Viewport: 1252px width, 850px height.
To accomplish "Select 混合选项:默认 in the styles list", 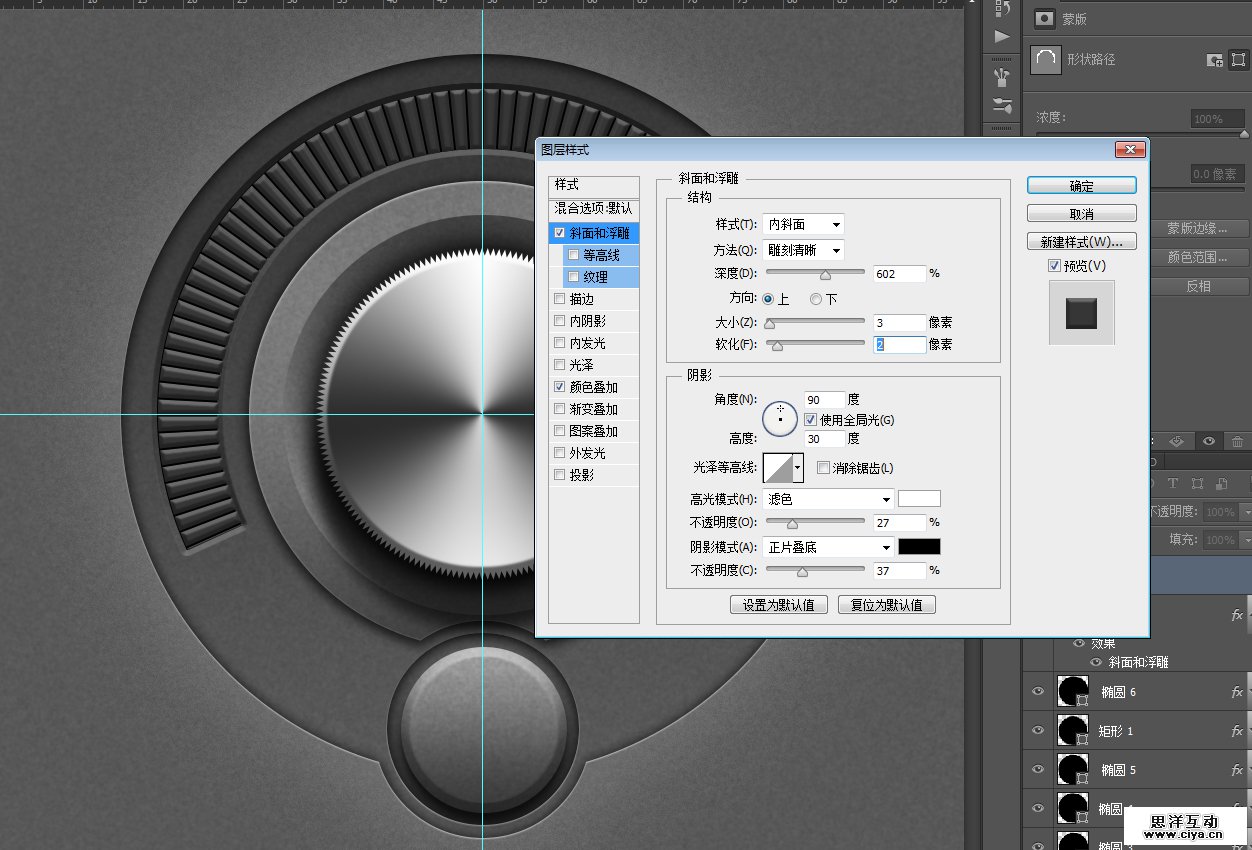I will pos(593,208).
